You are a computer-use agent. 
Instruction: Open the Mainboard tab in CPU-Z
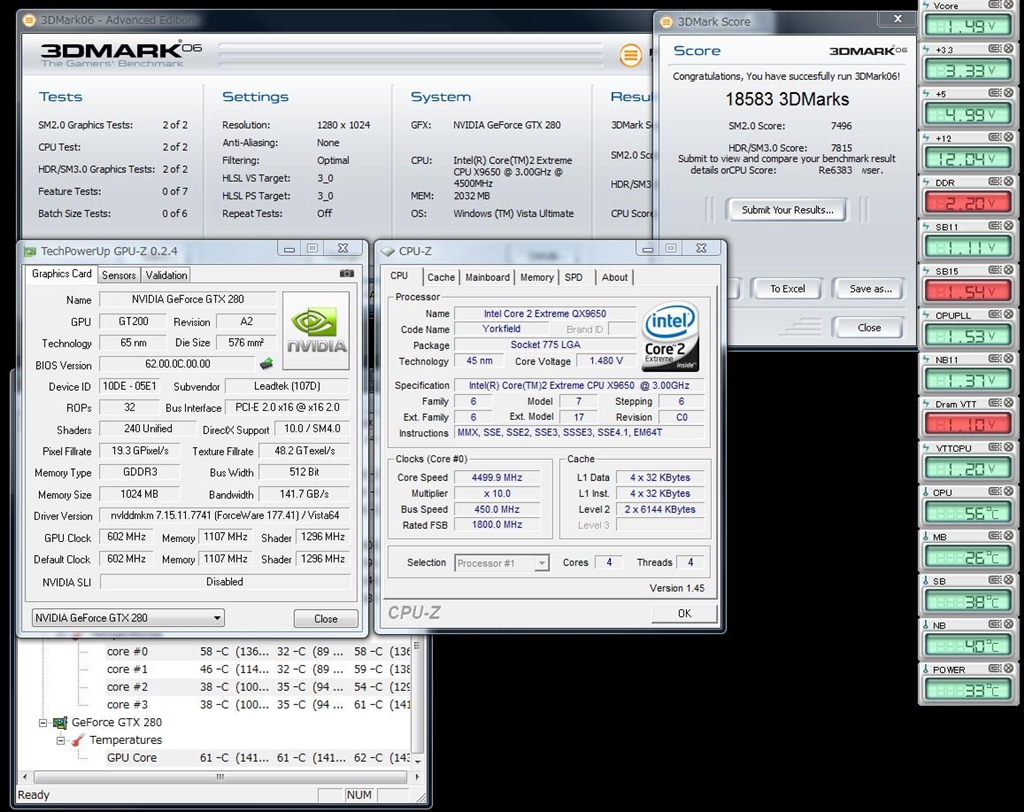pyautogui.click(x=487, y=277)
